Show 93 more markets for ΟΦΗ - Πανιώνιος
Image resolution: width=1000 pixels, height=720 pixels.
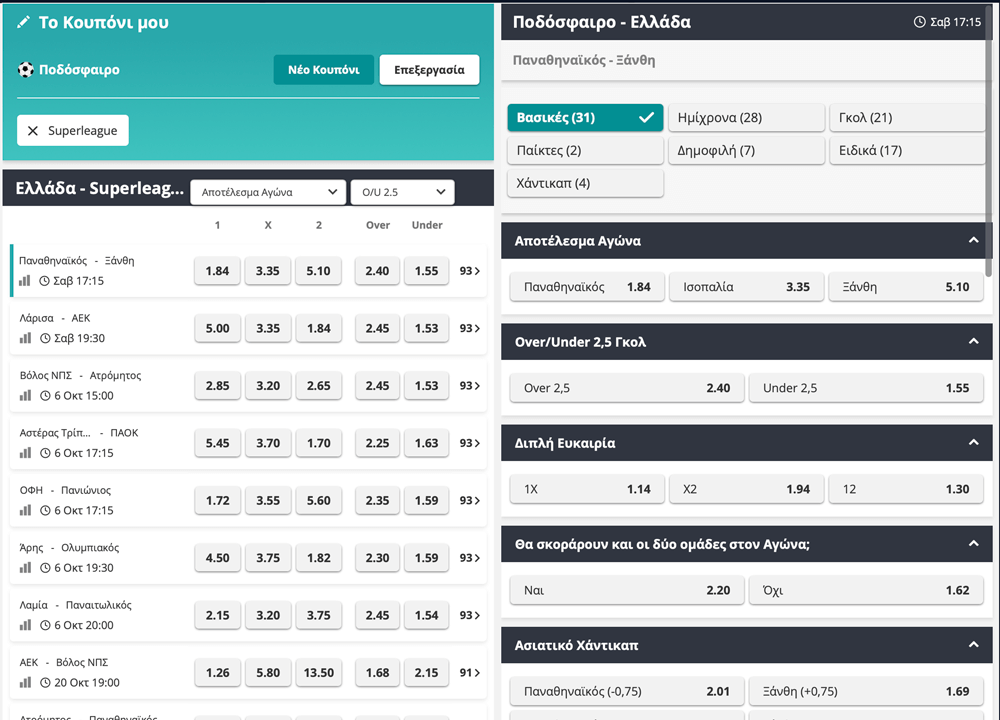pos(470,501)
